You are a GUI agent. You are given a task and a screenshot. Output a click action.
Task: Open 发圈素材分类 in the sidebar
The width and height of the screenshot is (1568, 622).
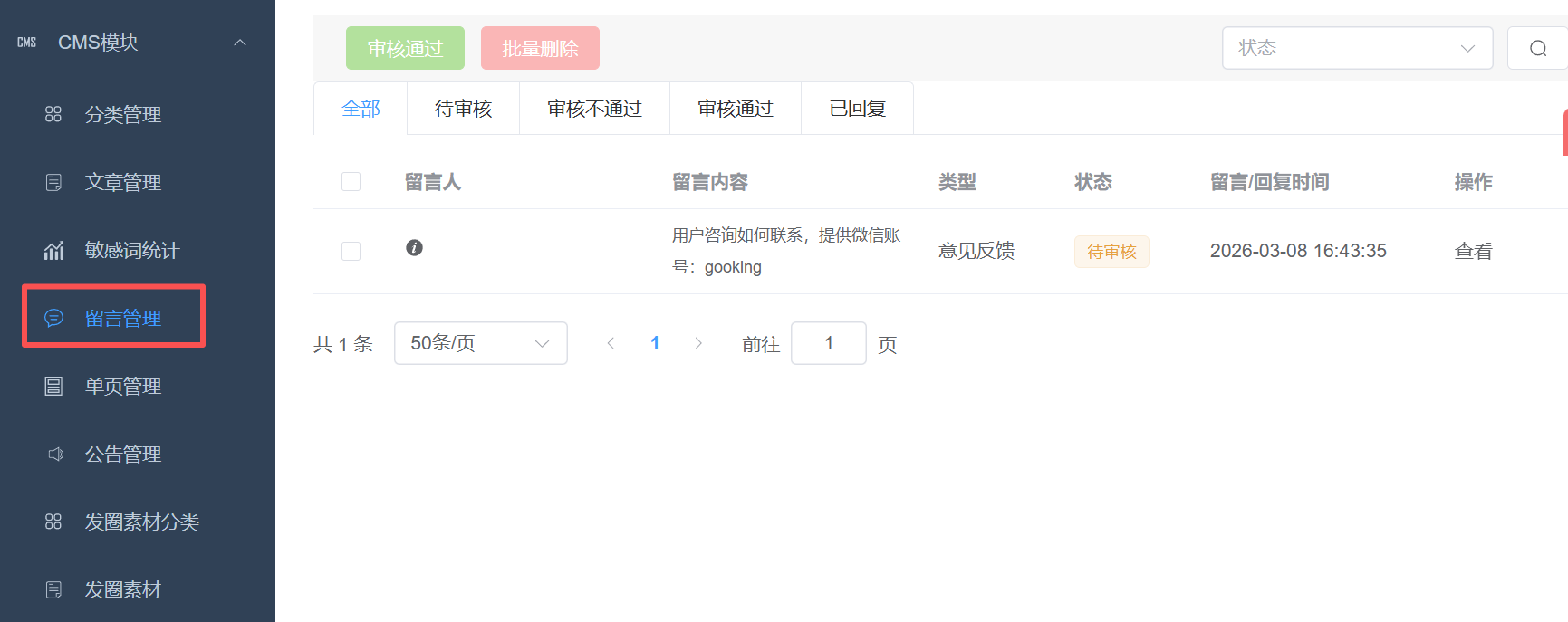[x=141, y=522]
